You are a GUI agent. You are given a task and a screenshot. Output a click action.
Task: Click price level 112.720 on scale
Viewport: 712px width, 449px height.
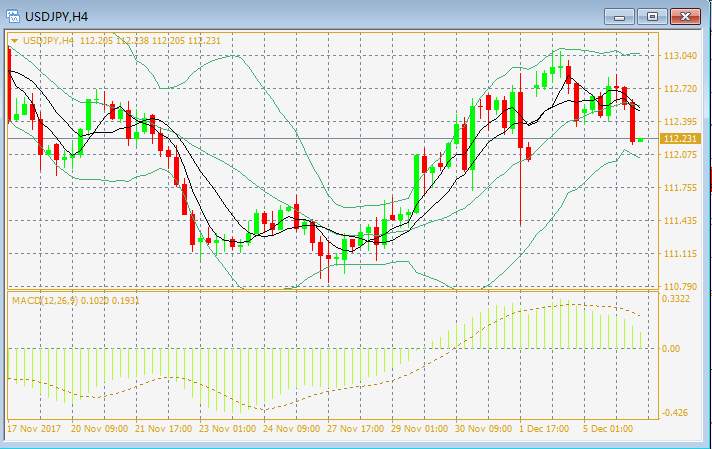coord(680,89)
